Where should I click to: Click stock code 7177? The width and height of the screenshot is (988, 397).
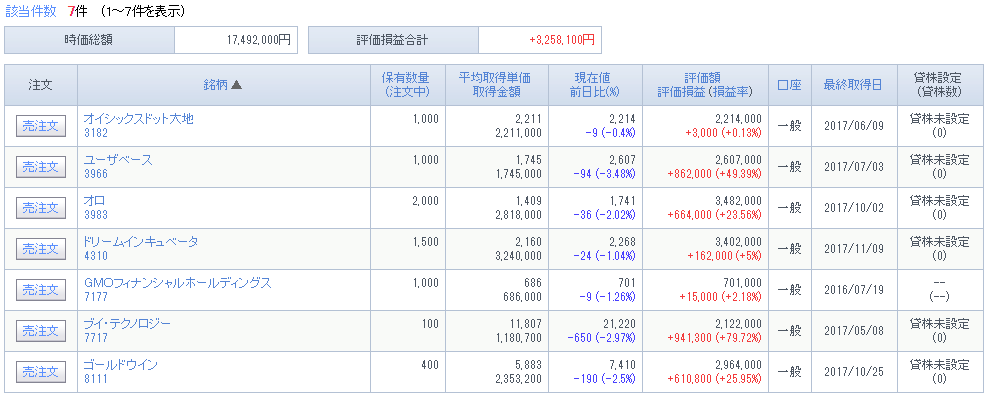(96, 297)
